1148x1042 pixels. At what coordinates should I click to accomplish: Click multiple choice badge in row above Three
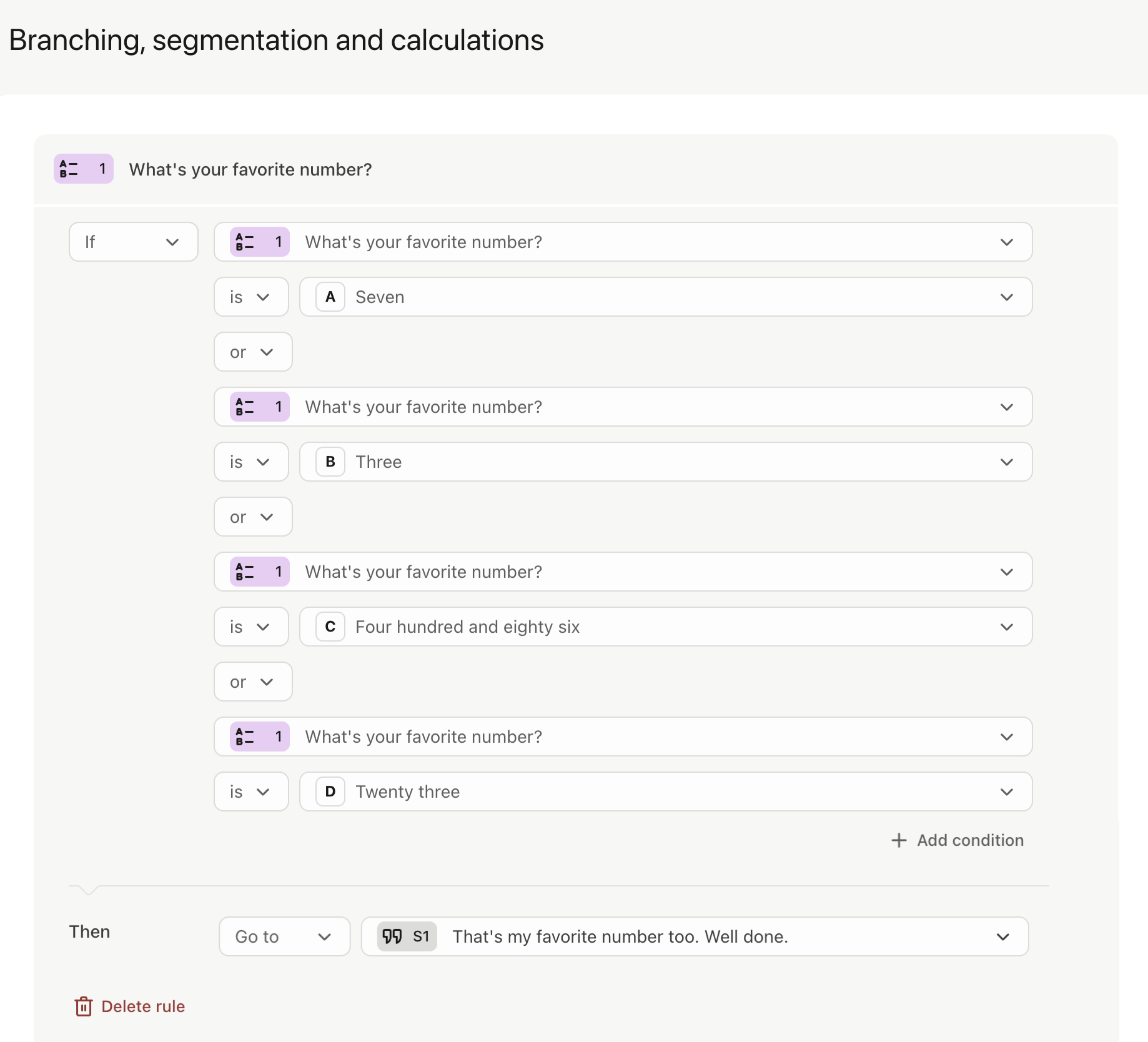pyautogui.click(x=260, y=407)
